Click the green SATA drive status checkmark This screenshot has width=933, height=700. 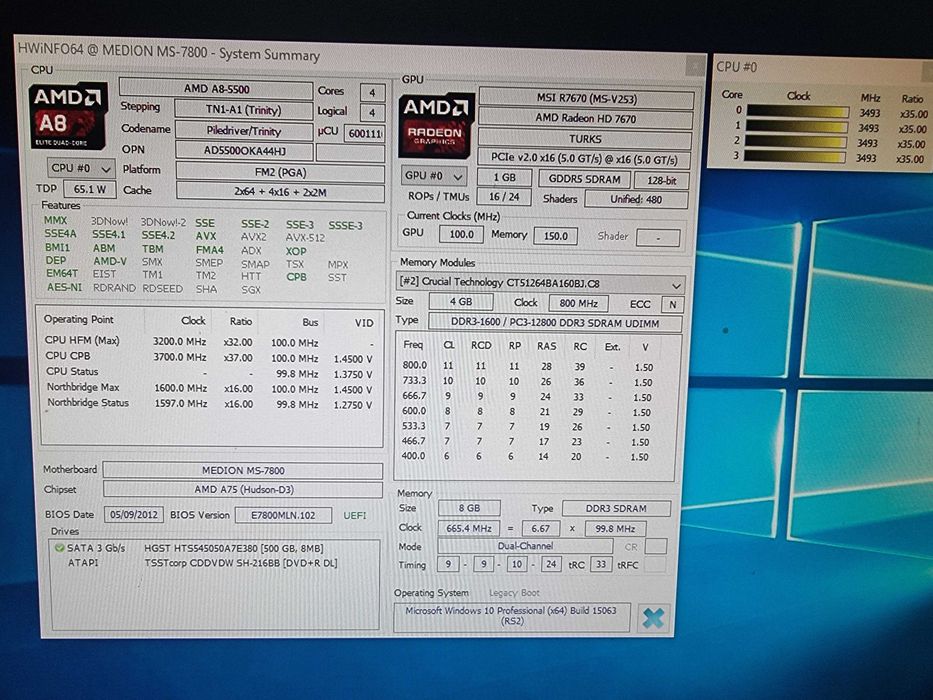[x=60, y=548]
